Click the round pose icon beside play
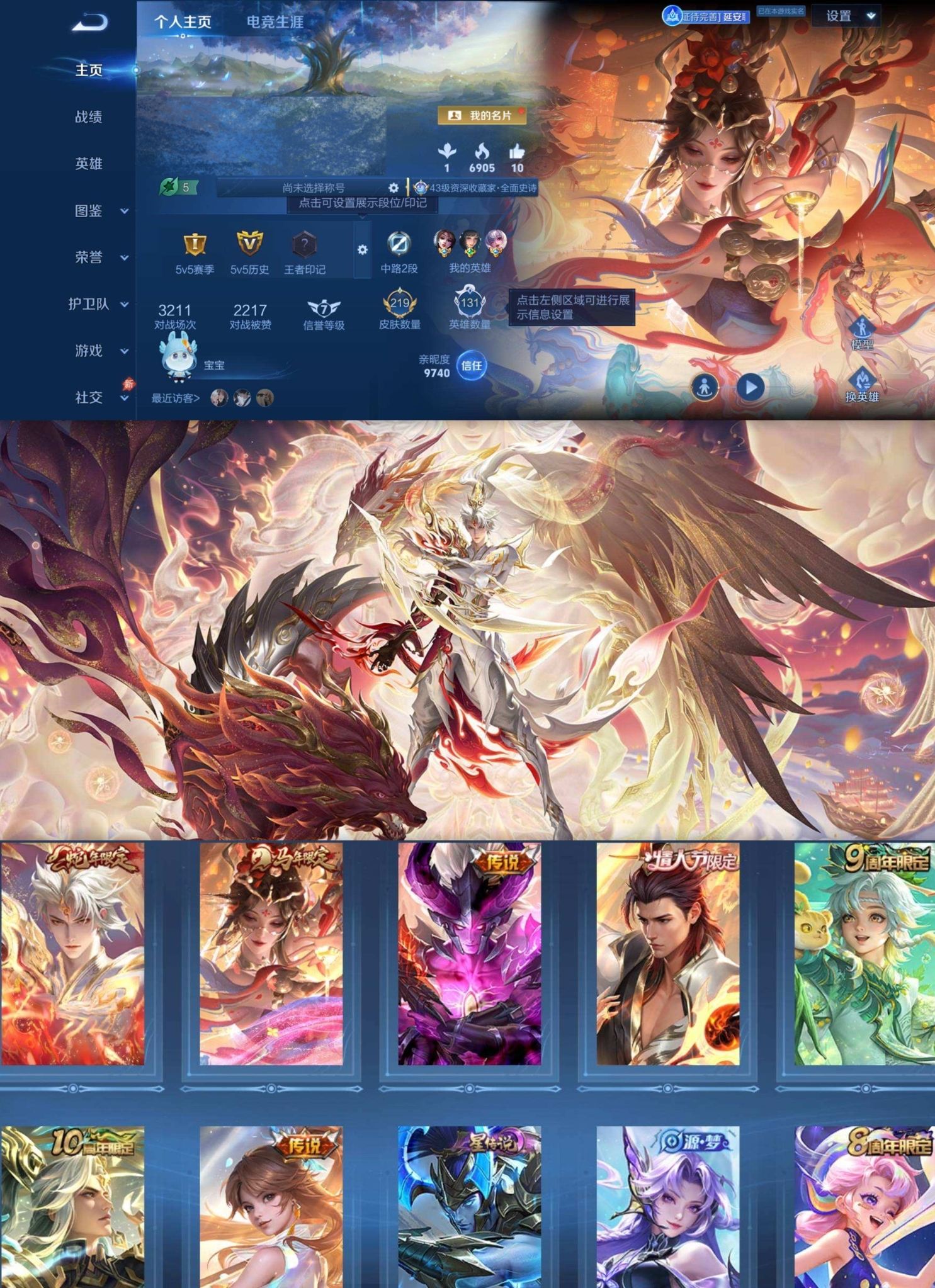The height and width of the screenshot is (1288, 935). [x=705, y=387]
